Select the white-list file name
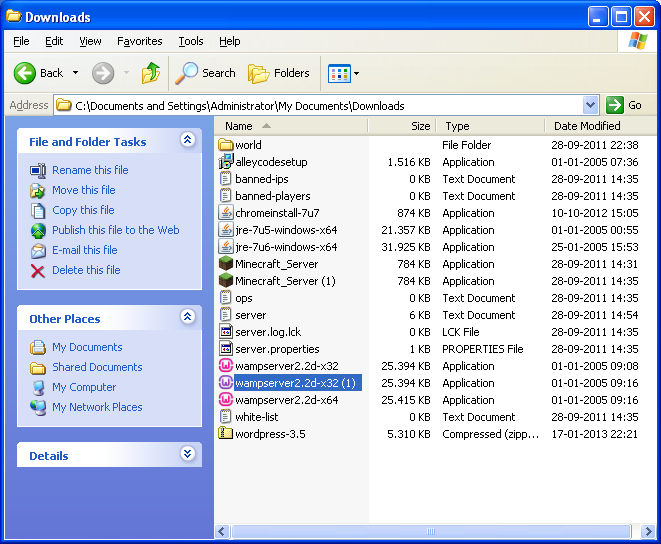Viewport: 661px width, 544px height. (257, 417)
